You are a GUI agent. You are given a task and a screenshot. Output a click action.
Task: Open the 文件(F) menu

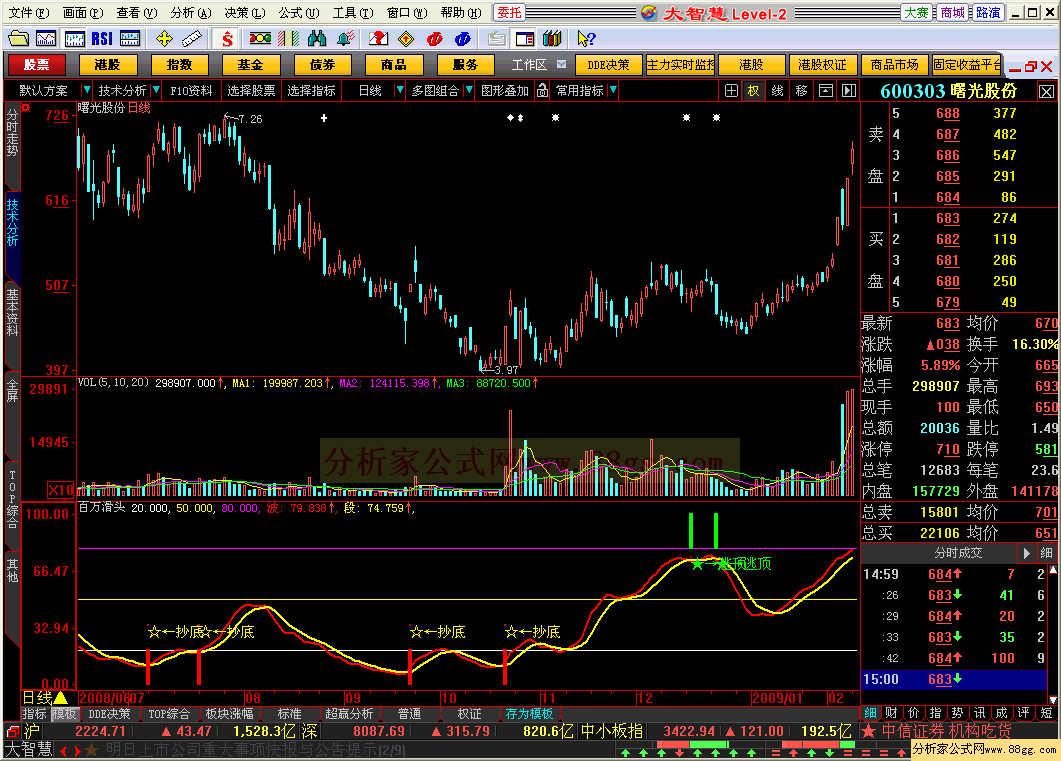pos(28,13)
